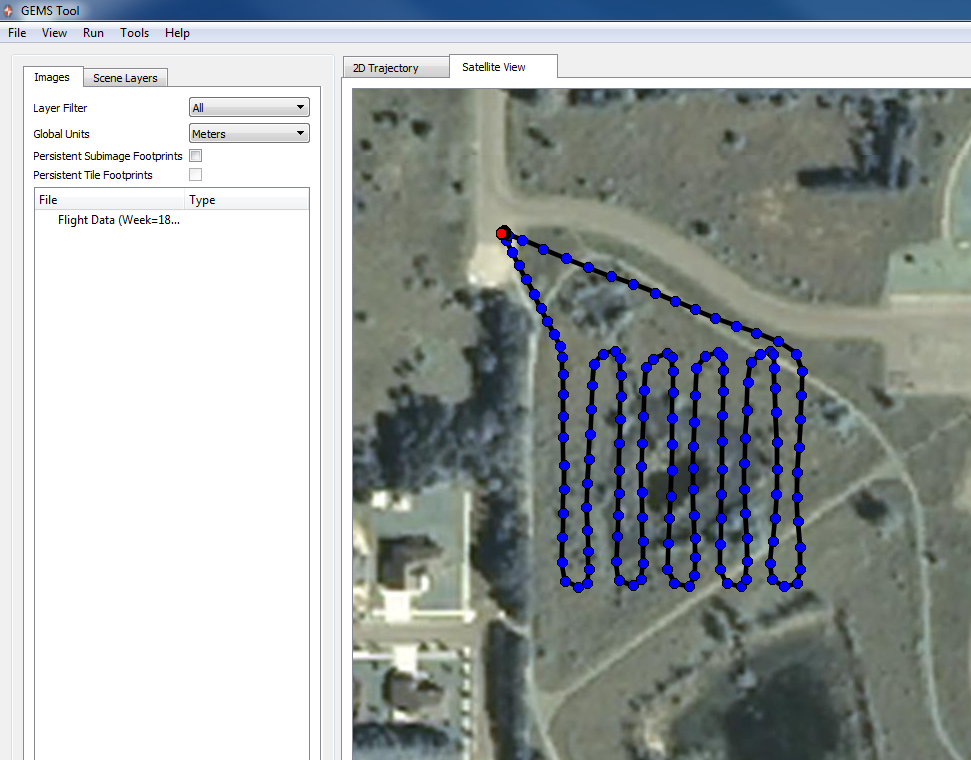971x760 pixels.
Task: Open the Run menu
Action: pyautogui.click(x=93, y=32)
